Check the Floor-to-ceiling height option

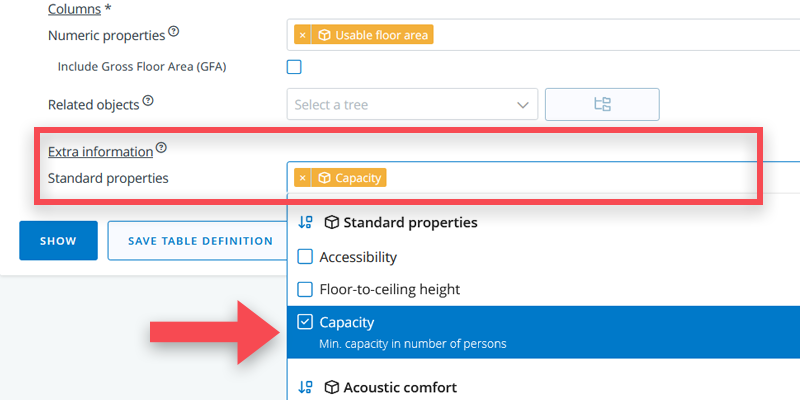tap(306, 289)
